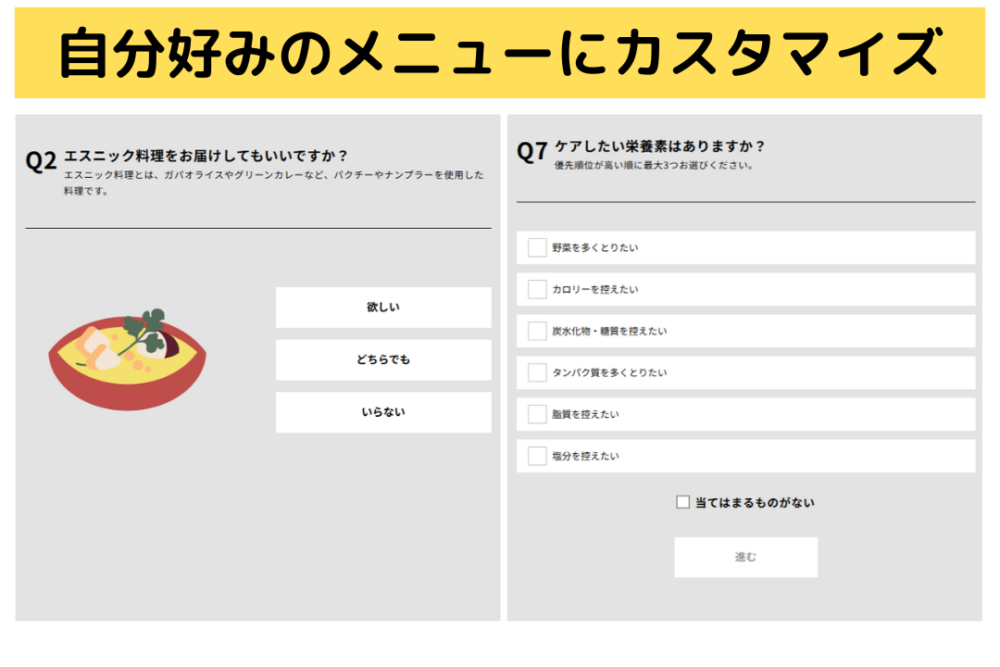Check the 野菜を多くとりたい checkbox
1000x667 pixels.
point(535,247)
